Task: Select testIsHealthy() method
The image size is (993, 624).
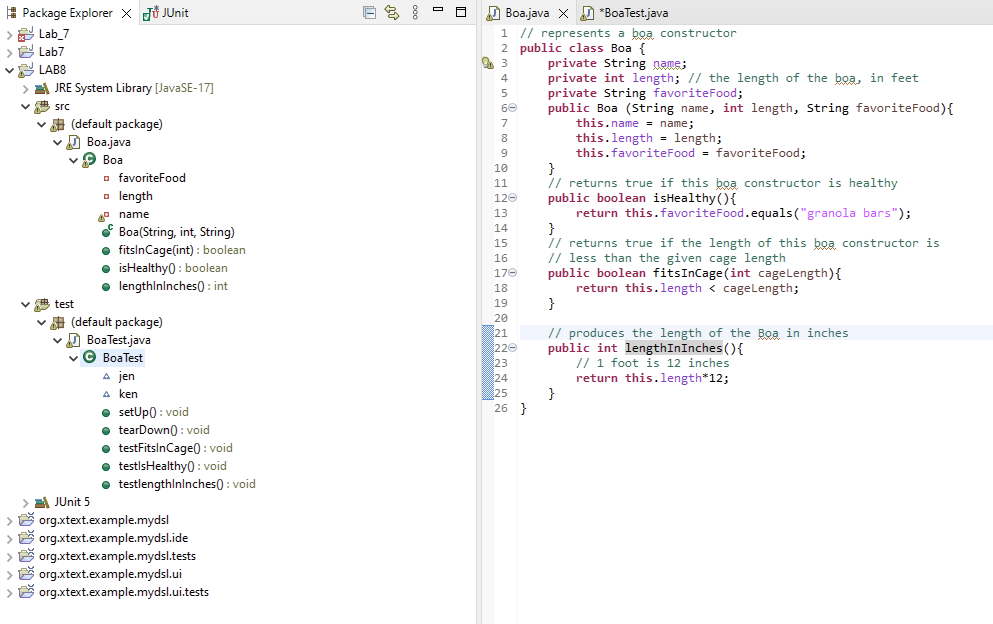Action: [172, 466]
